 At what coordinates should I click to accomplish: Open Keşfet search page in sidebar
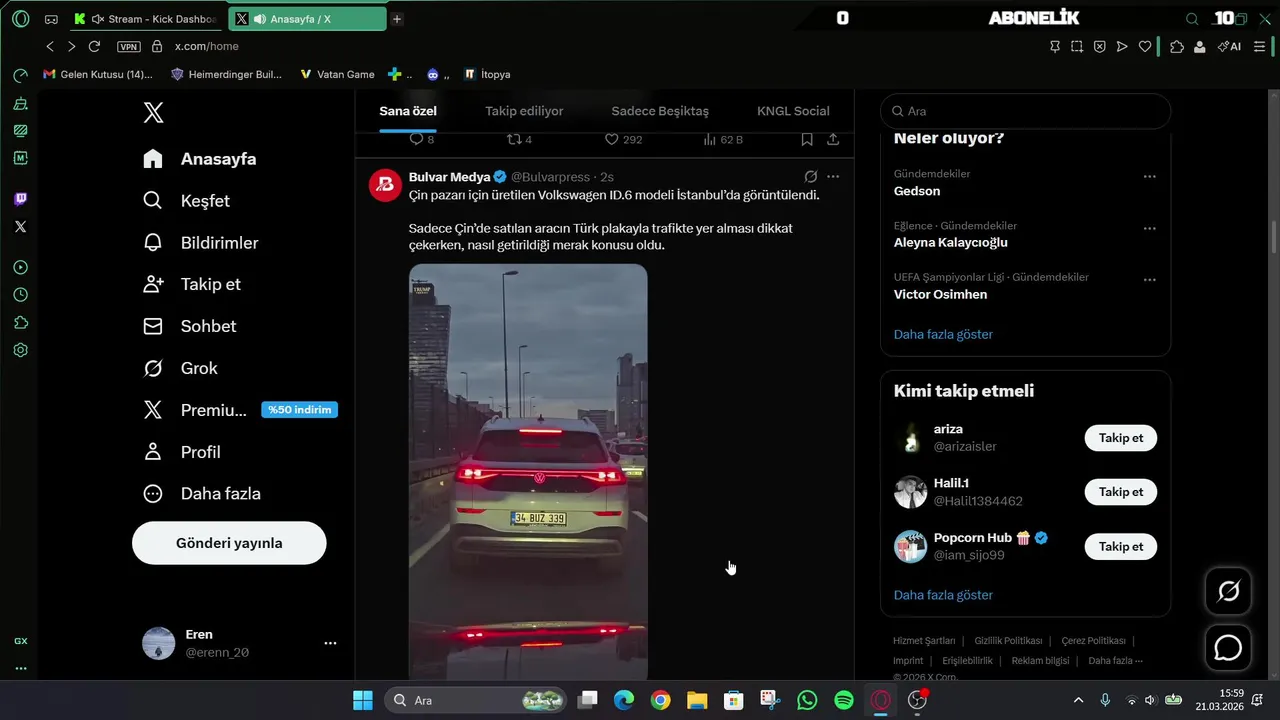pyautogui.click(x=186, y=201)
